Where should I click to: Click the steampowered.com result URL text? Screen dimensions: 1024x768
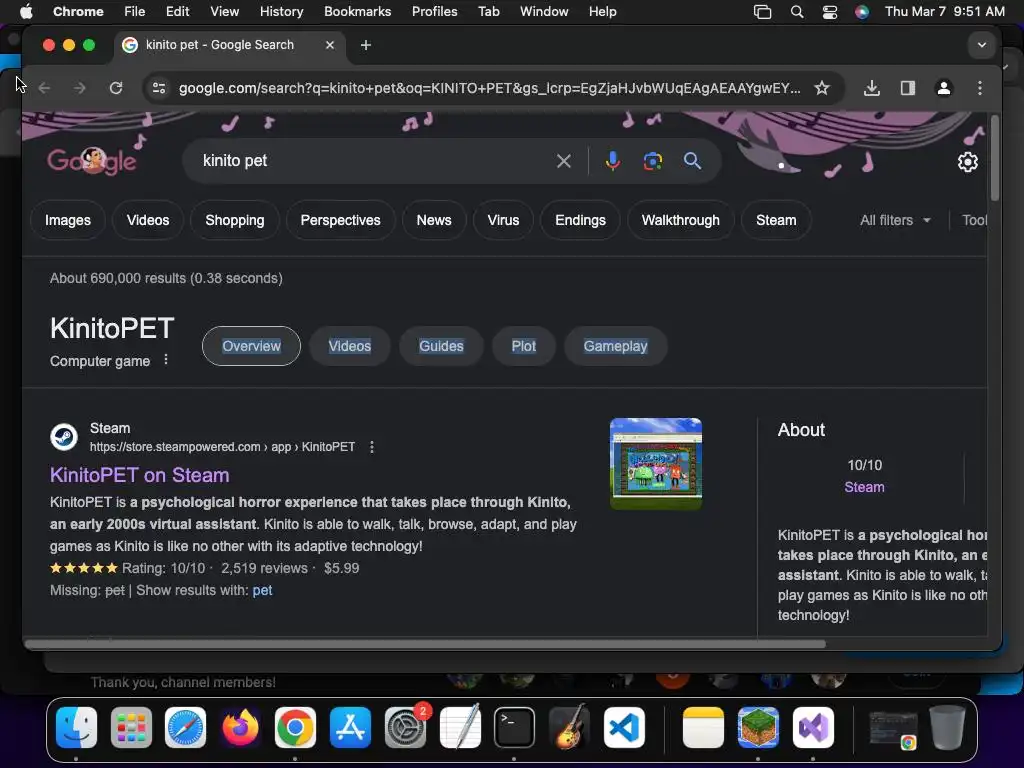click(x=222, y=447)
